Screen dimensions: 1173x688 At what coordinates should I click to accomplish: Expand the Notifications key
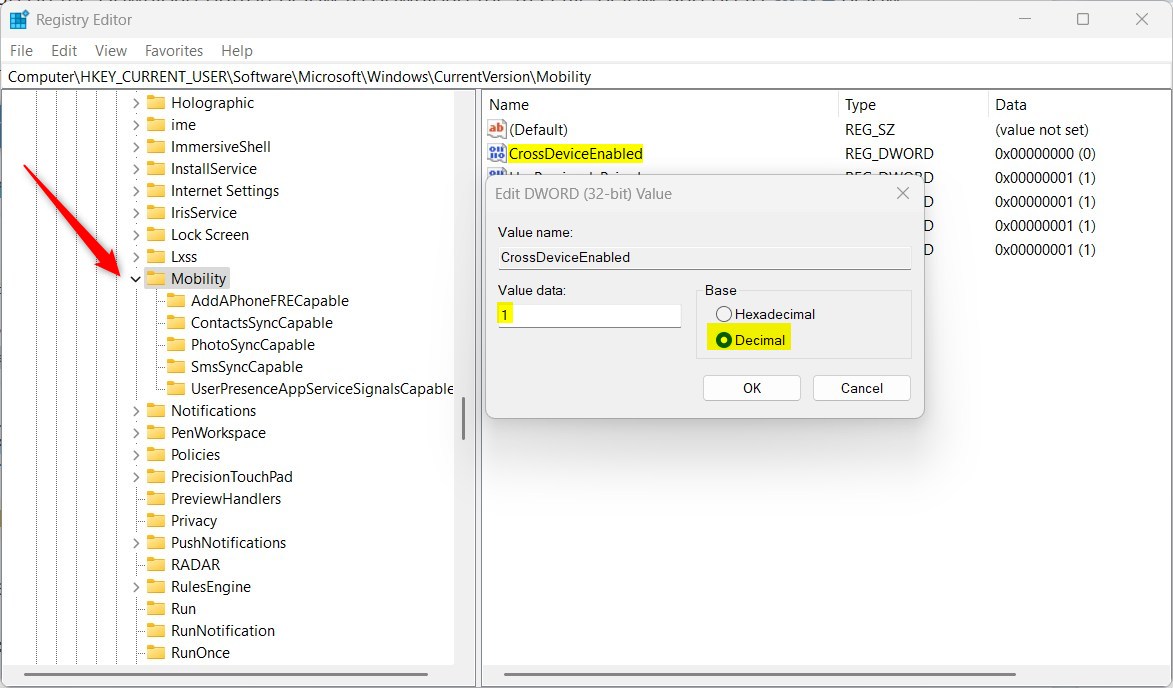pyautogui.click(x=135, y=410)
